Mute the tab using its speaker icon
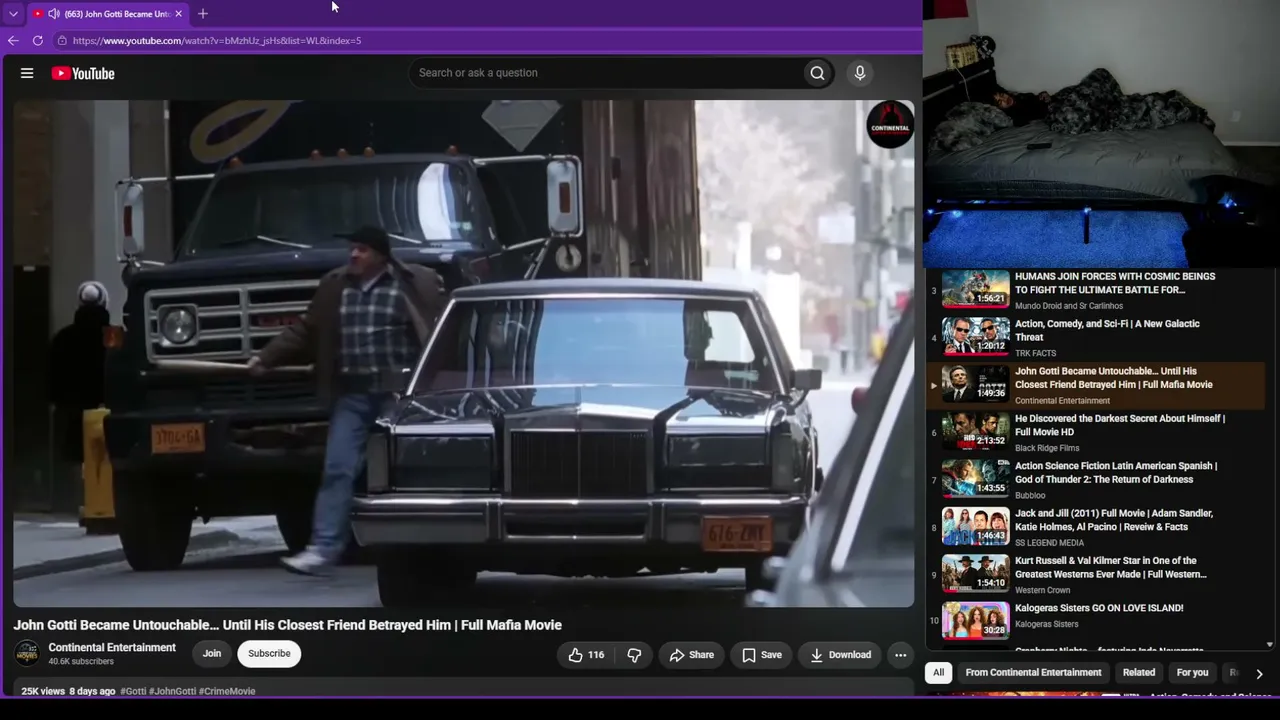Viewport: 1280px width, 720px height. [x=53, y=14]
